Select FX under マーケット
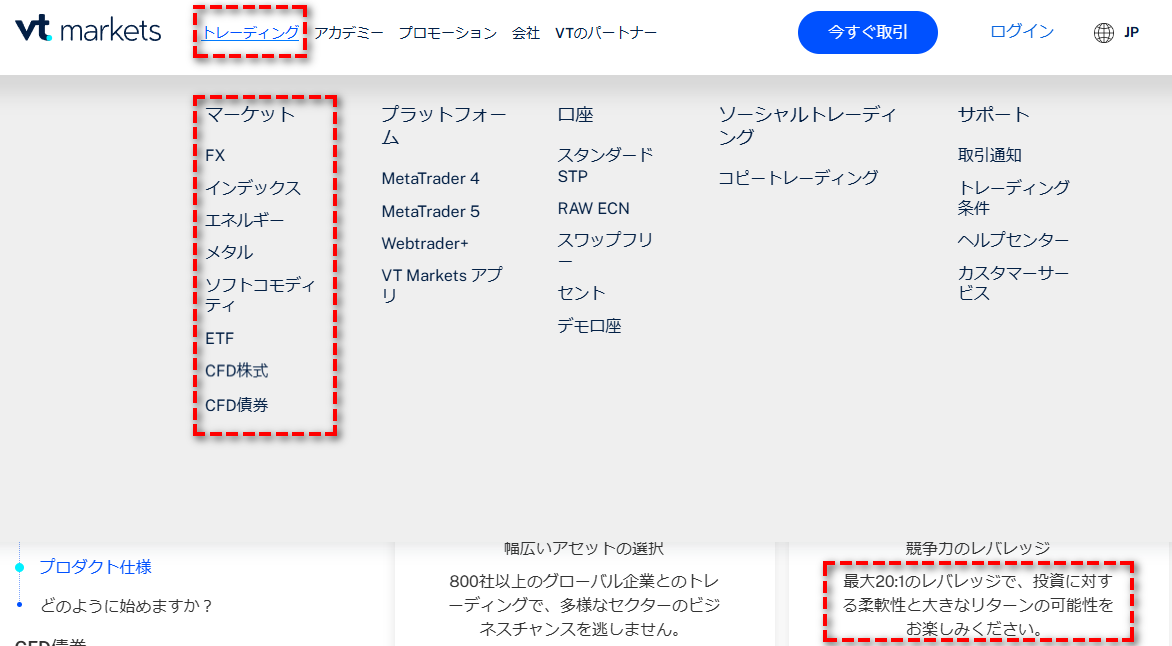Viewport: 1172px width, 646px height. (215, 156)
